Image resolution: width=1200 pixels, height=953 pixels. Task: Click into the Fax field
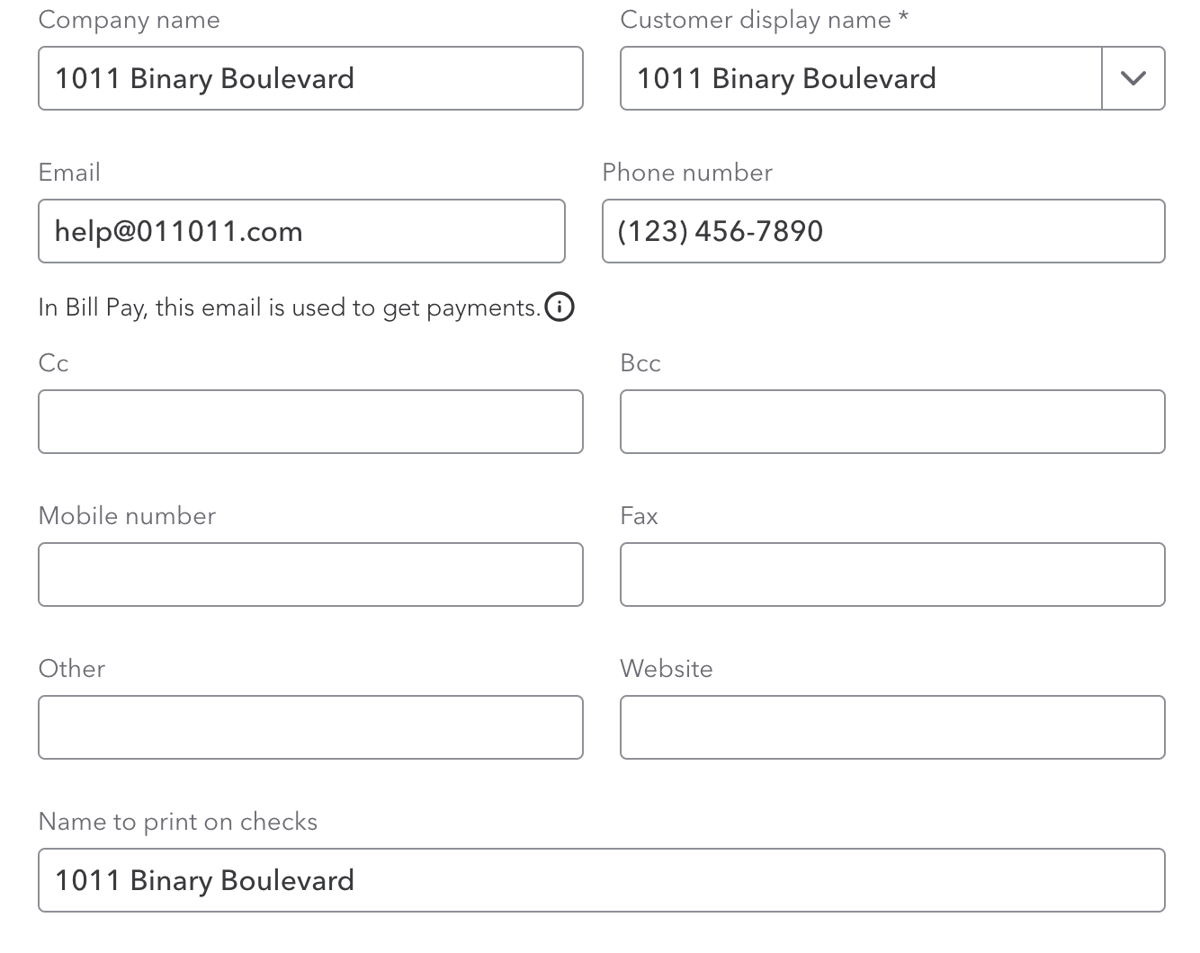pos(892,574)
